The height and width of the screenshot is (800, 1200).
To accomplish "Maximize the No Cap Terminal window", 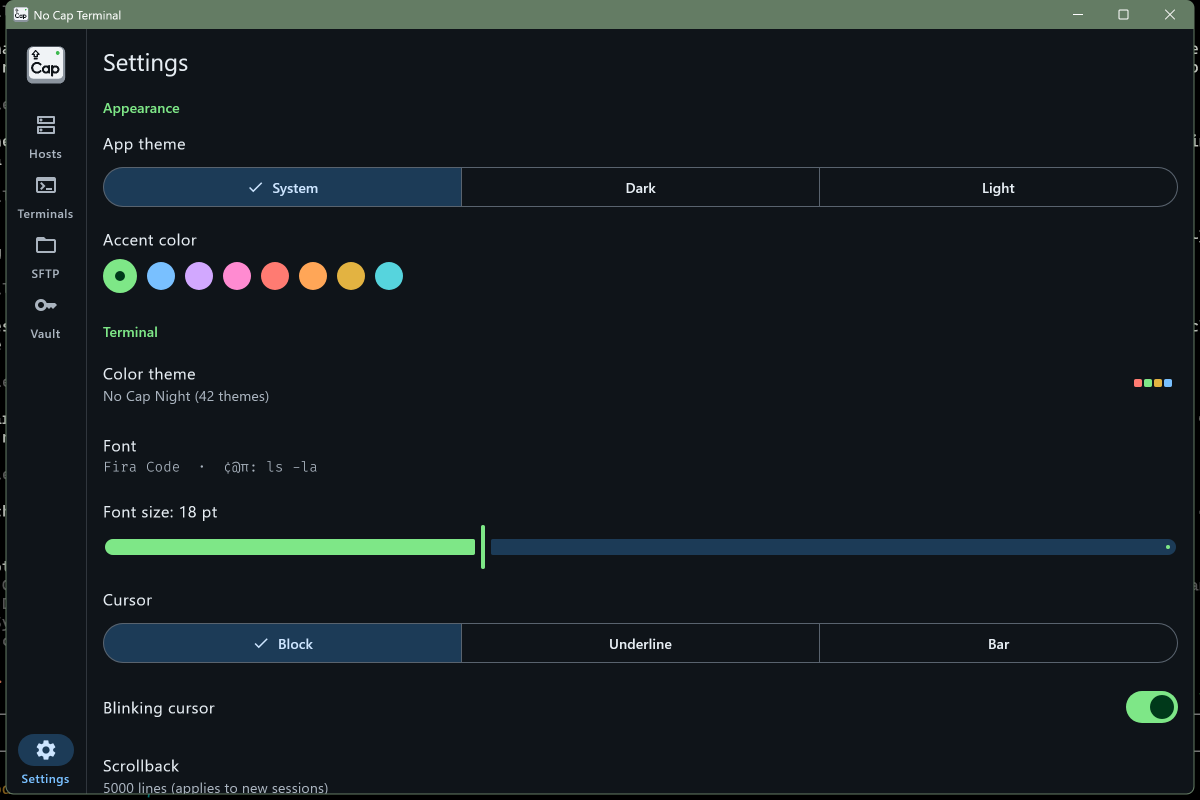I will (1124, 15).
